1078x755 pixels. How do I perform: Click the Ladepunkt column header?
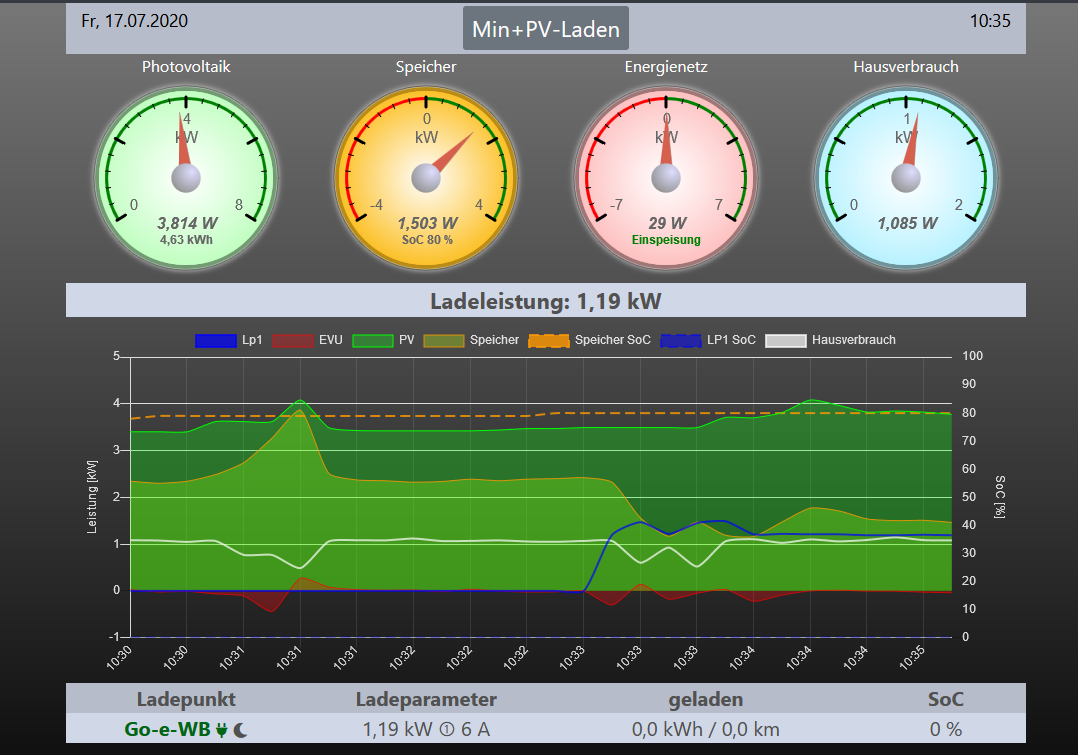(186, 699)
